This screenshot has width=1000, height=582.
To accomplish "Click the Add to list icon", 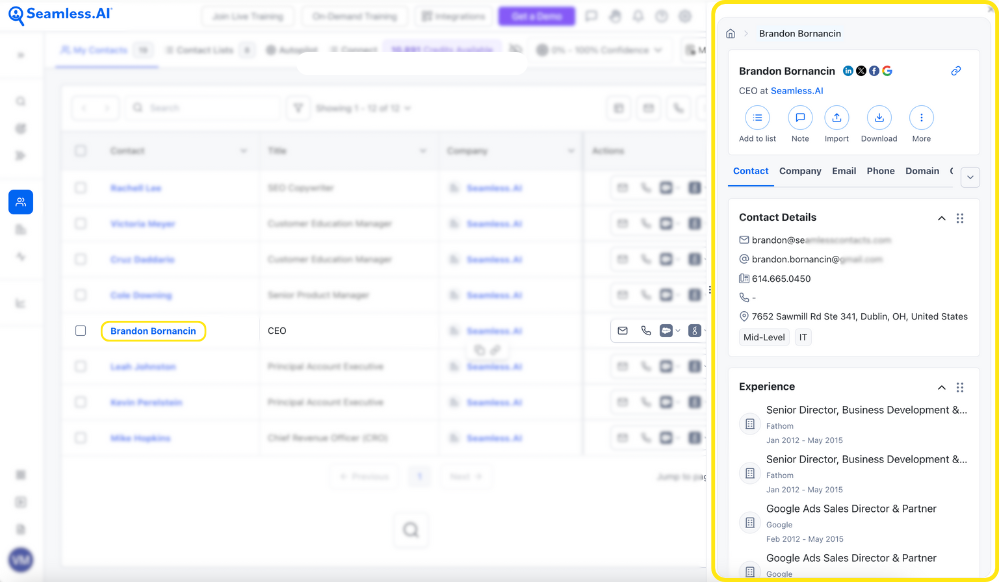I will (x=757, y=118).
